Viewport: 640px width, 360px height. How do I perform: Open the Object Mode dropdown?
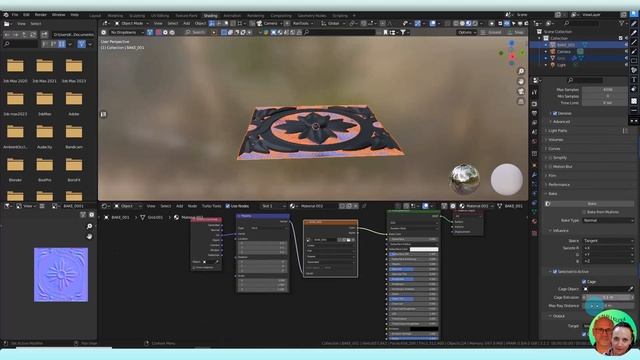point(132,23)
